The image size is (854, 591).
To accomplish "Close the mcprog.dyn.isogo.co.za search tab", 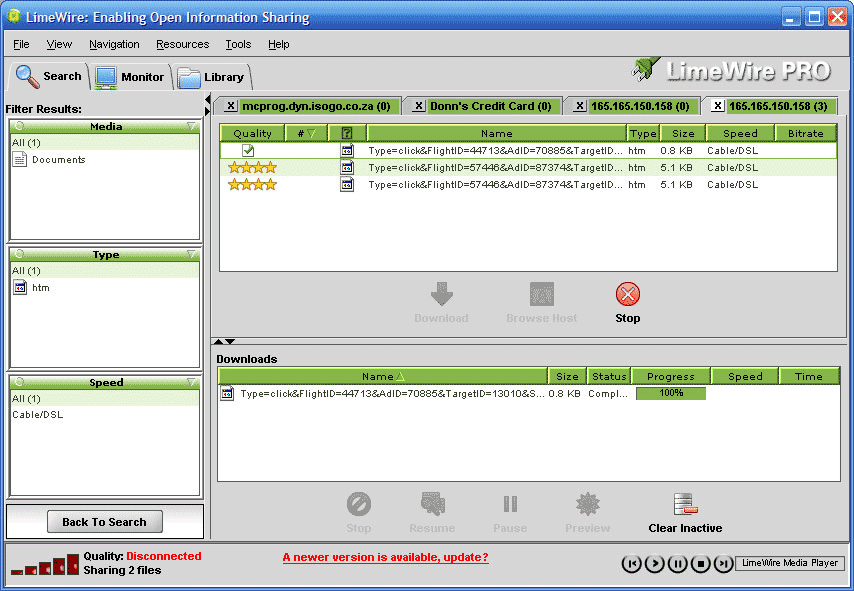I will [x=230, y=106].
